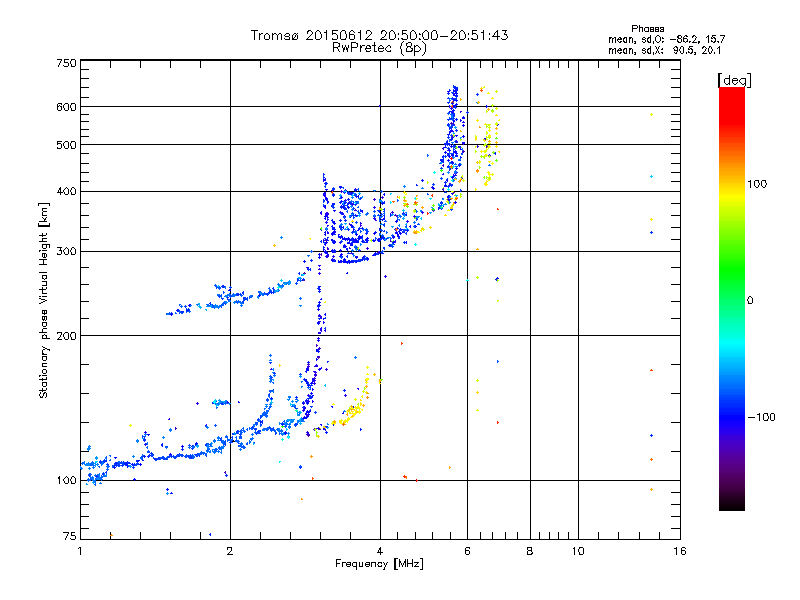The width and height of the screenshot is (800, 600).
Task: Click the 'Frequency [MHz]' axis title
Action: [379, 564]
